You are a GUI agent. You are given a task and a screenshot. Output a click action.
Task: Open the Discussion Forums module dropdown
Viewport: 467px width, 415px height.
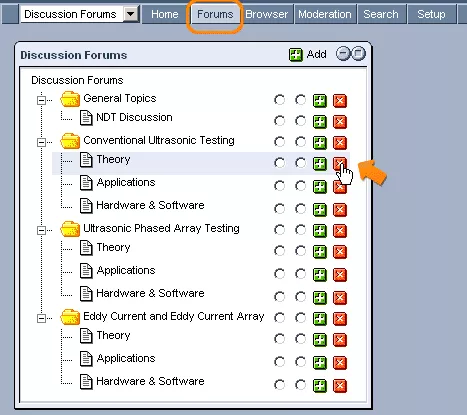click(131, 14)
